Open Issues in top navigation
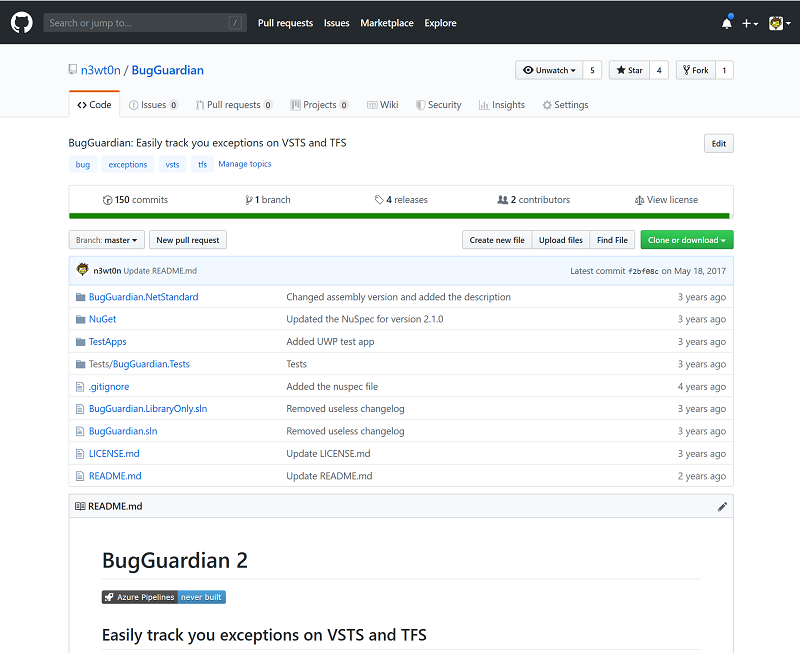 tap(336, 23)
